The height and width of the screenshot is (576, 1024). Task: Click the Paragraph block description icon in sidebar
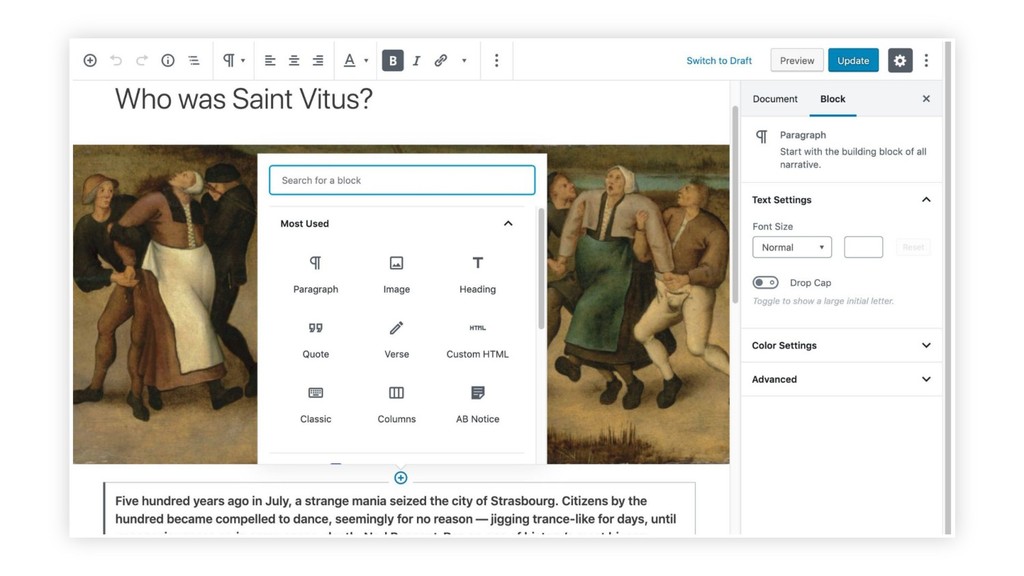761,136
